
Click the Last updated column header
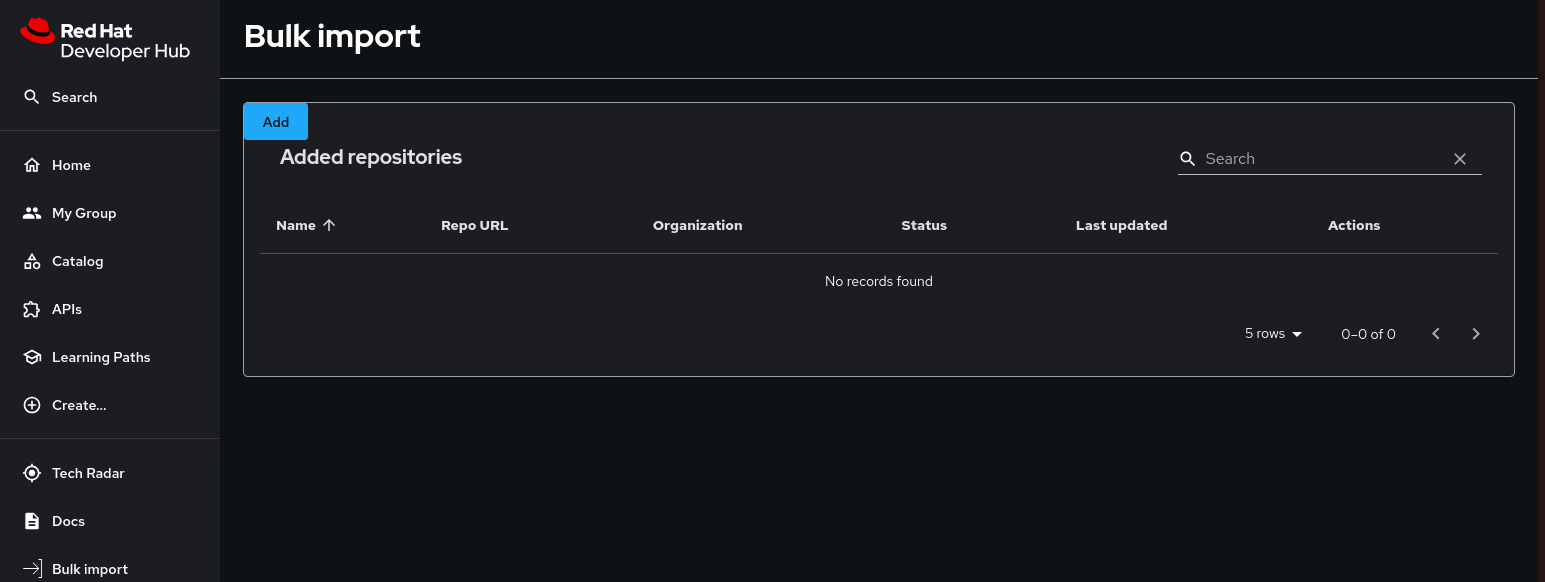pos(1121,225)
